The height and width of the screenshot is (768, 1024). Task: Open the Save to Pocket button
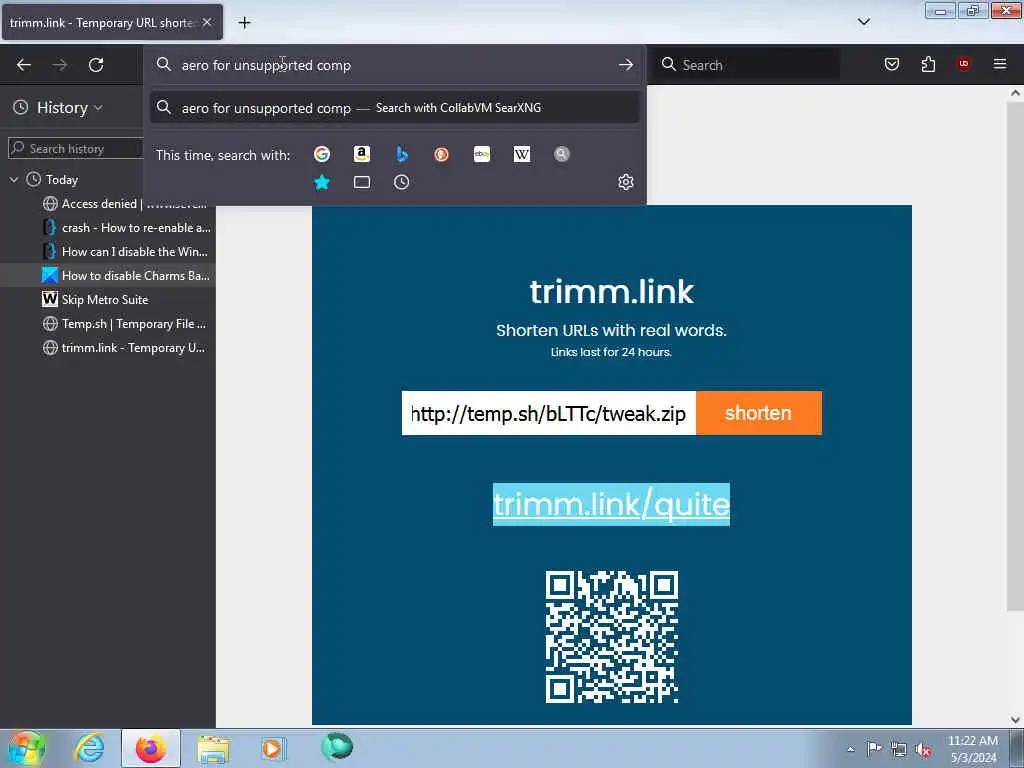click(891, 64)
